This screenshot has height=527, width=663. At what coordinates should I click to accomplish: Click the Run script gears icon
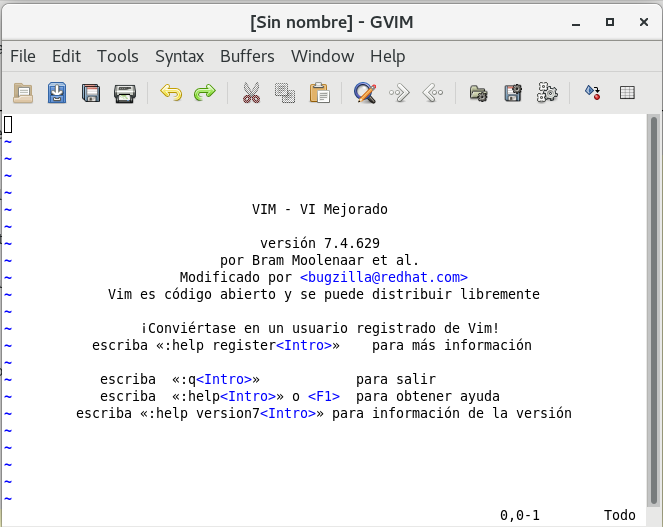[547, 94]
